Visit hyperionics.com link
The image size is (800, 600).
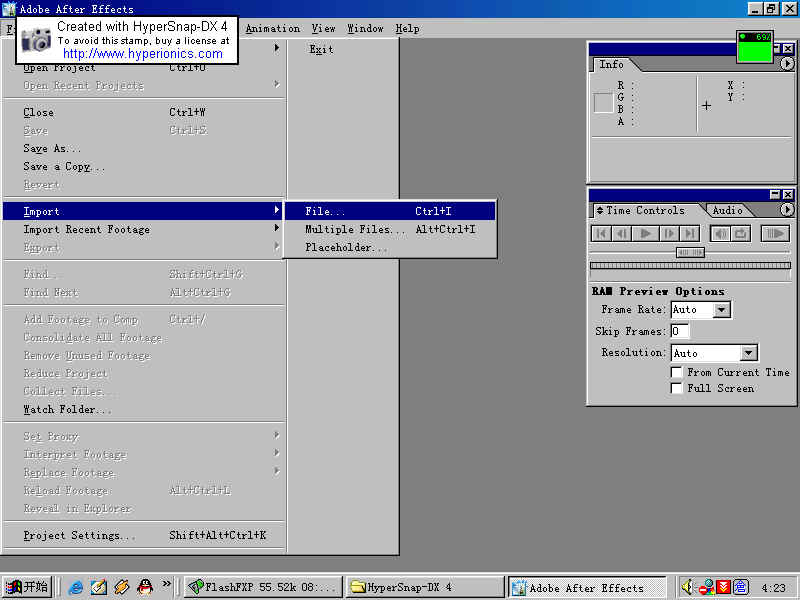point(143,54)
